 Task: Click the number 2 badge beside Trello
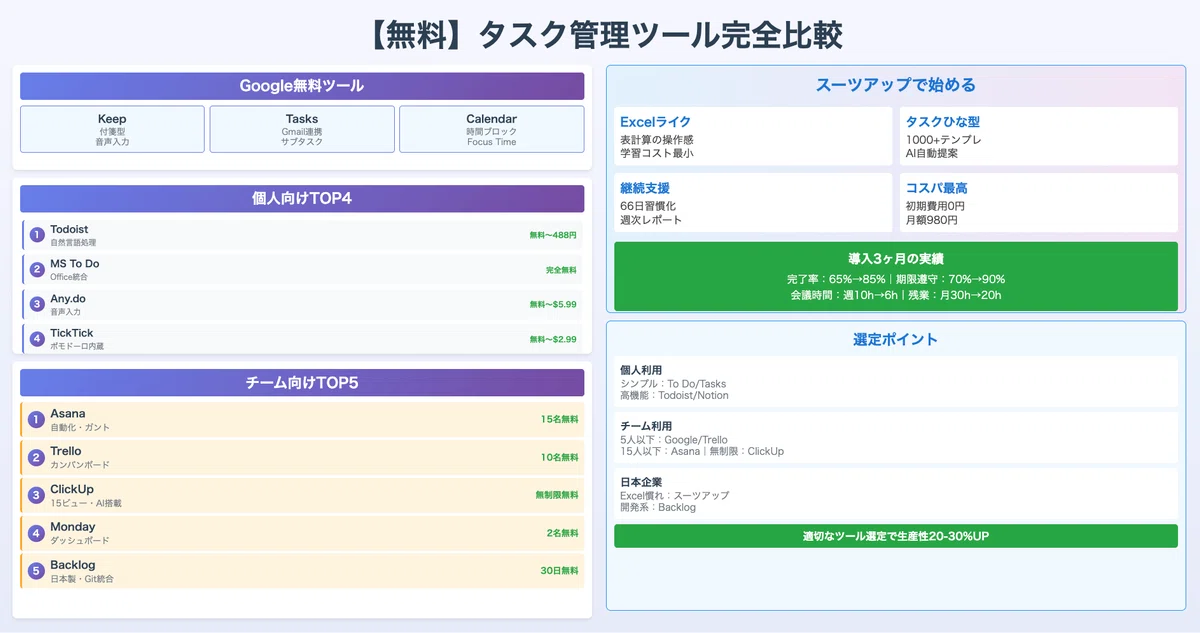click(37, 457)
